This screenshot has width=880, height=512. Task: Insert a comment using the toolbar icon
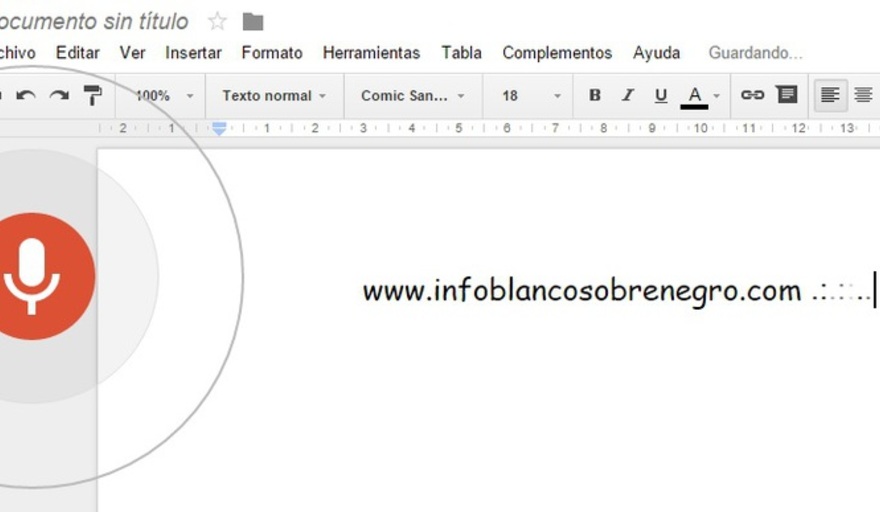(x=786, y=94)
